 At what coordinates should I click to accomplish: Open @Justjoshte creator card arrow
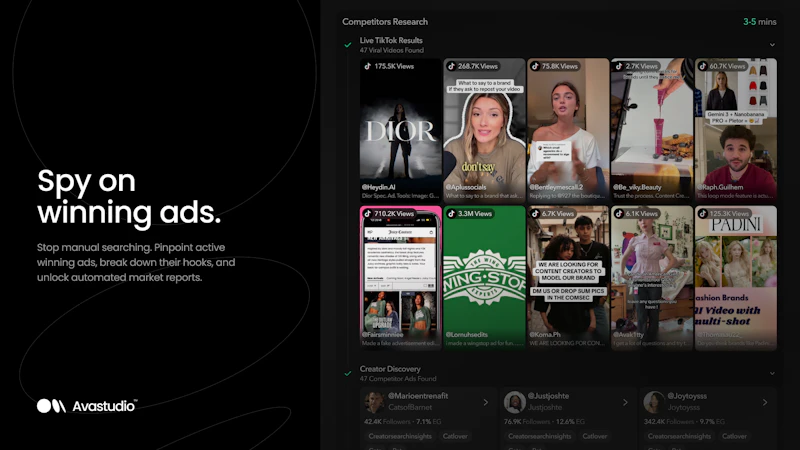pos(626,403)
